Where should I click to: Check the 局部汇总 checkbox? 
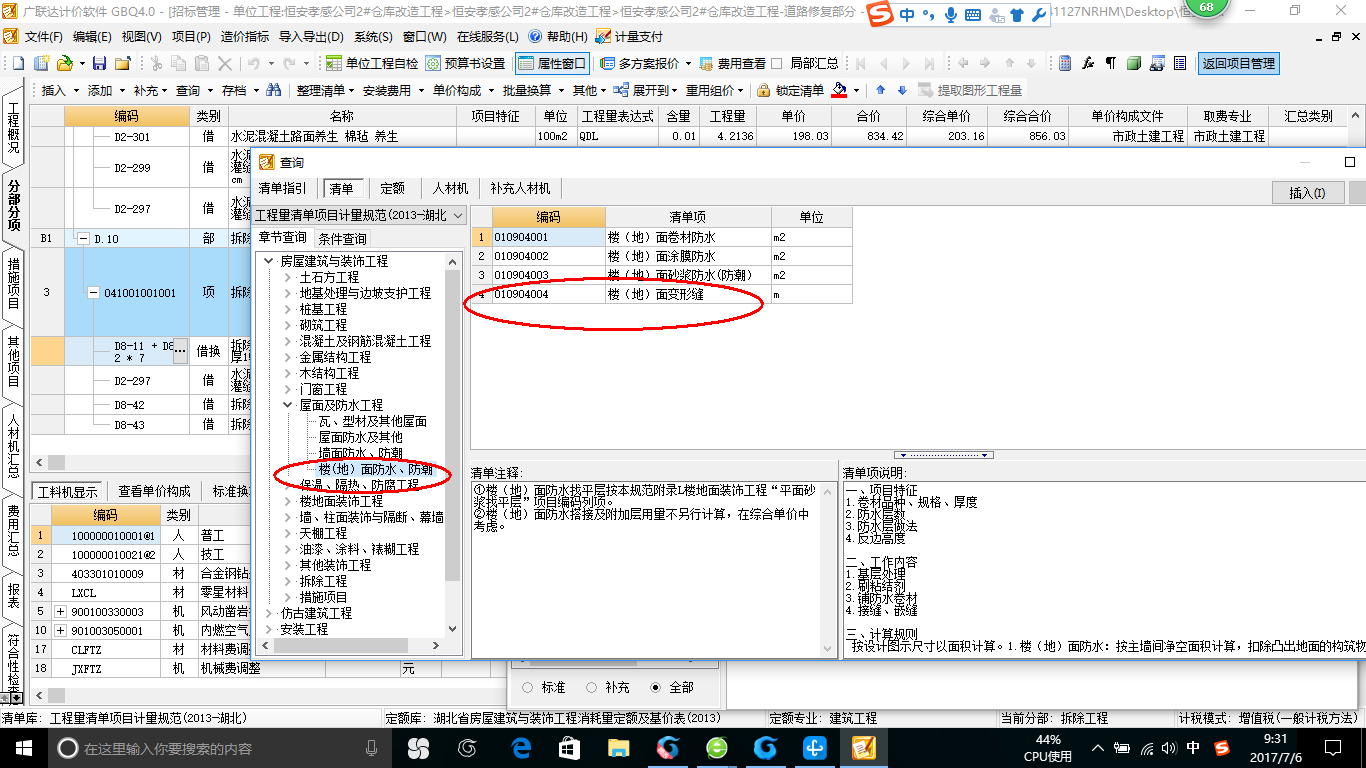[x=777, y=64]
